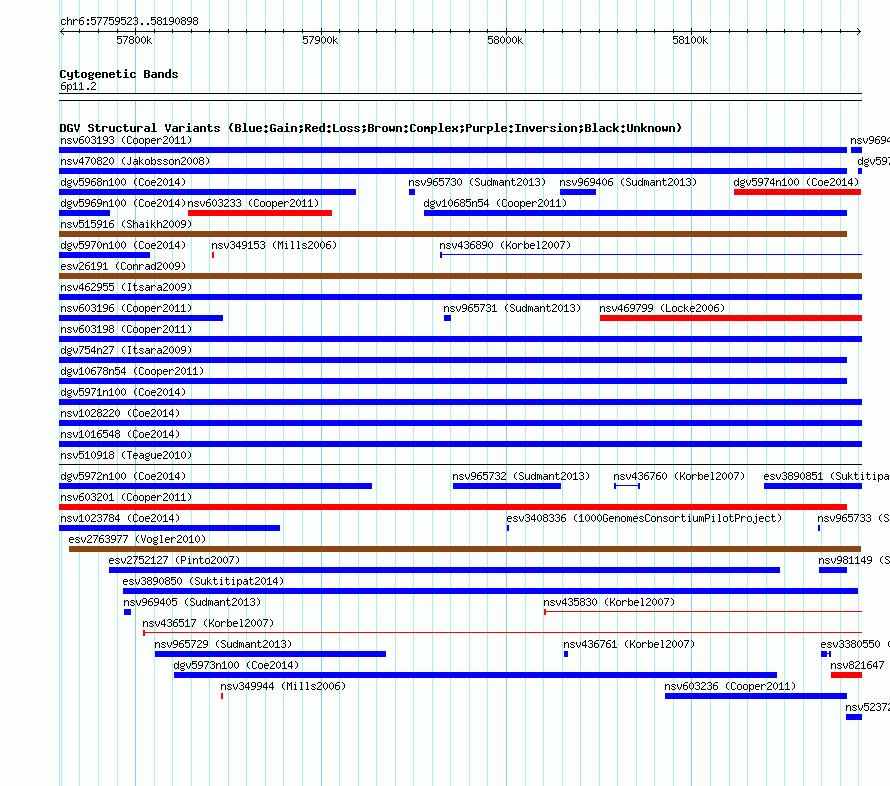This screenshot has height=786, width=890.
Task: Click the nsv436517 (Korbel2007) label
Action: pos(208,623)
